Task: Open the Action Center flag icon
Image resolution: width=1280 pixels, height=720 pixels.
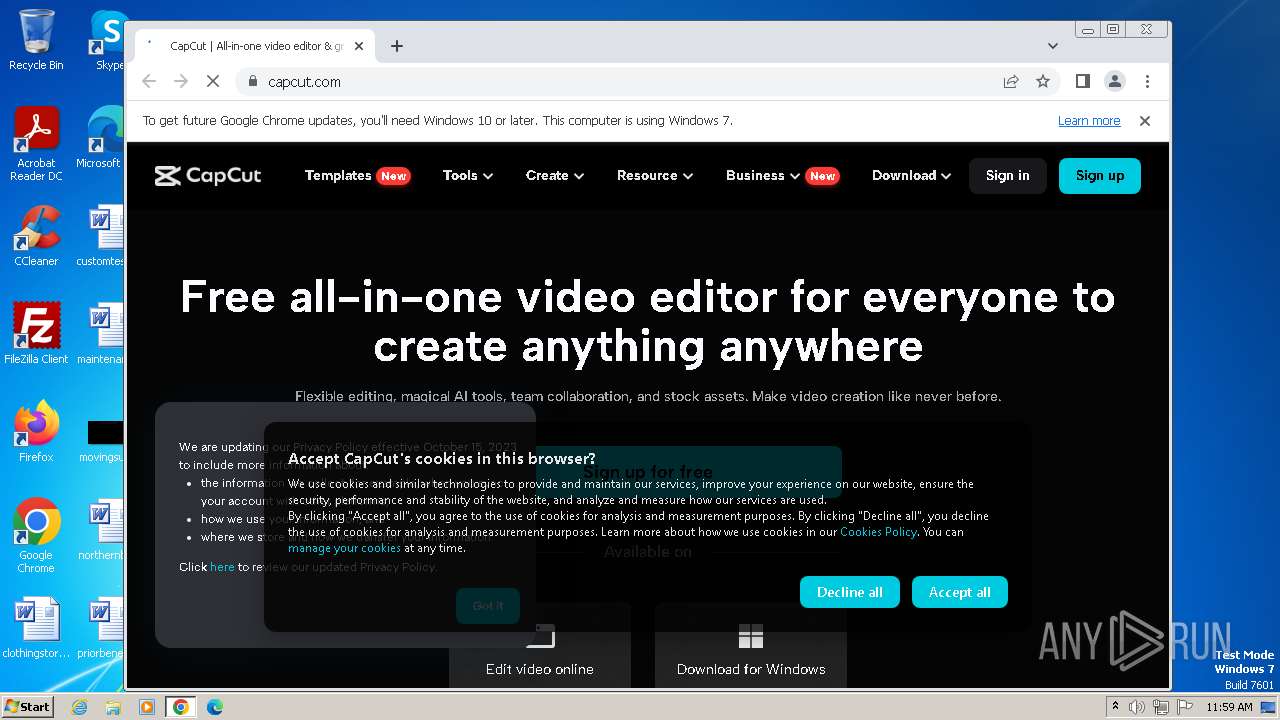Action: point(1184,707)
